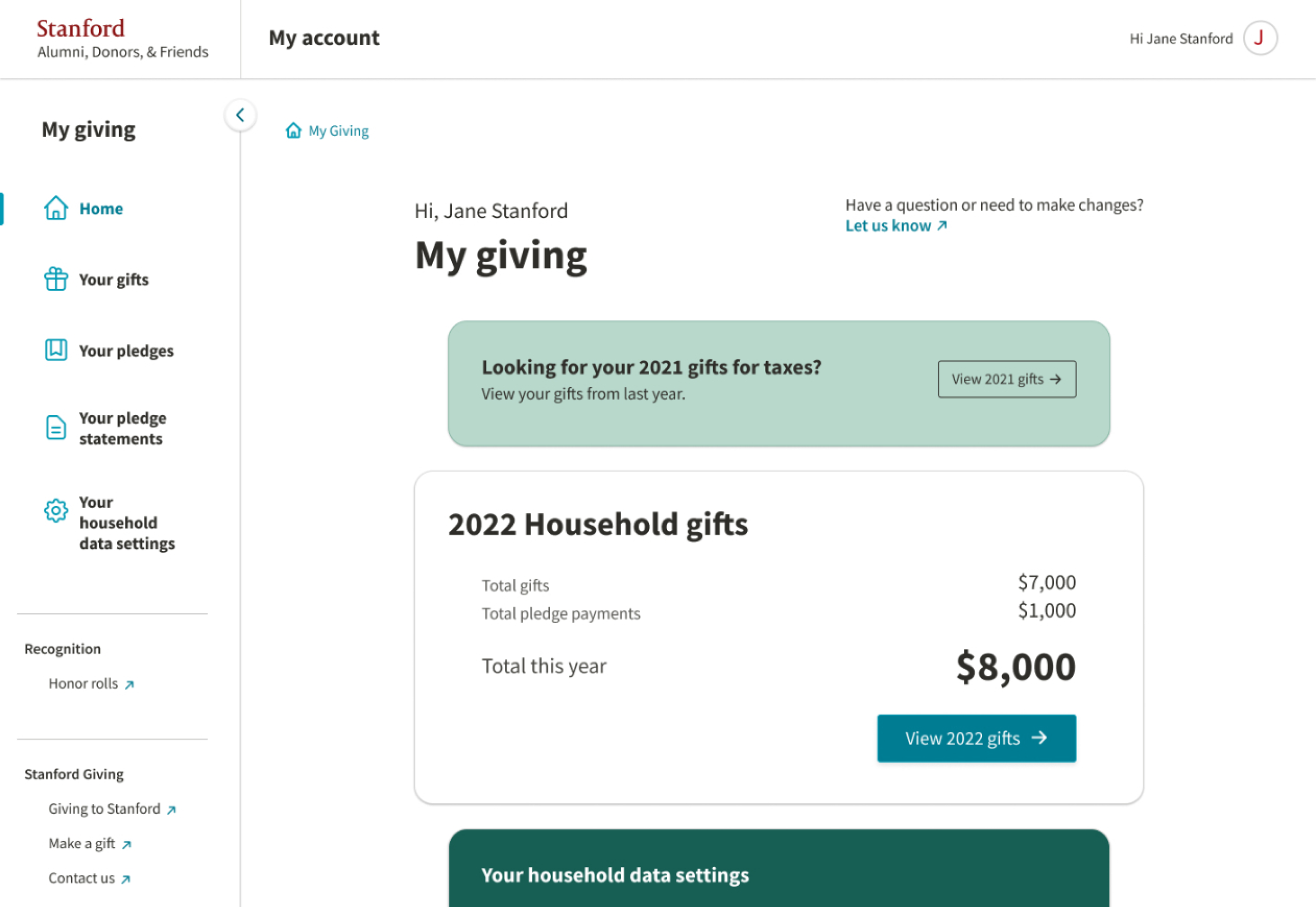Click the house icon in the breadcrumb

293,131
